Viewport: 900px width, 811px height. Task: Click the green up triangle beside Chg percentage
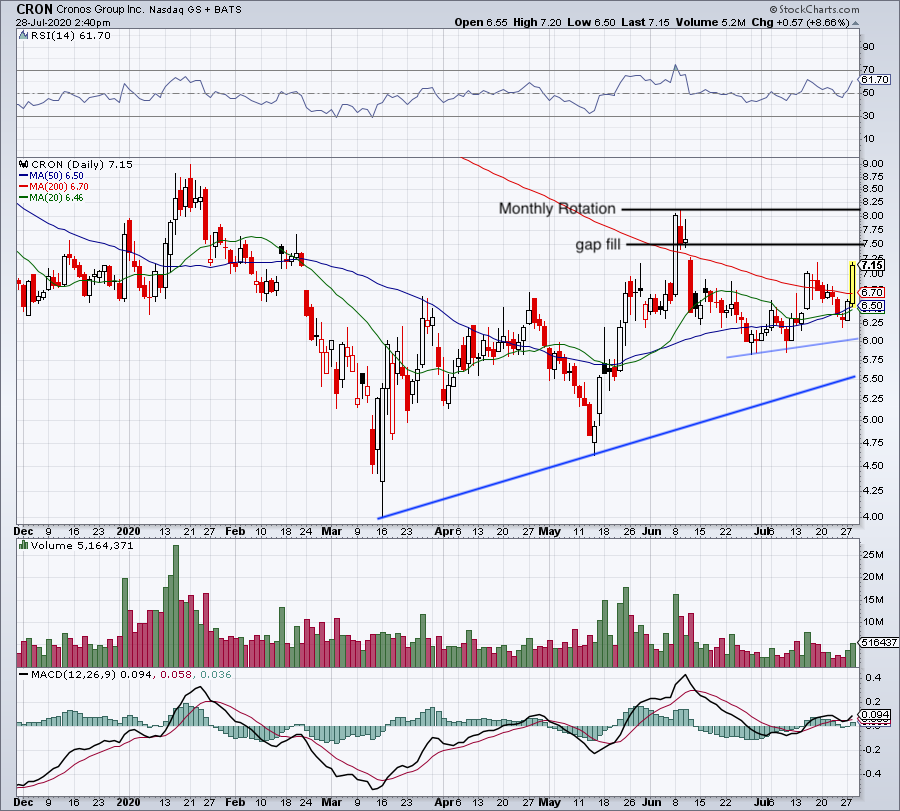(856, 23)
